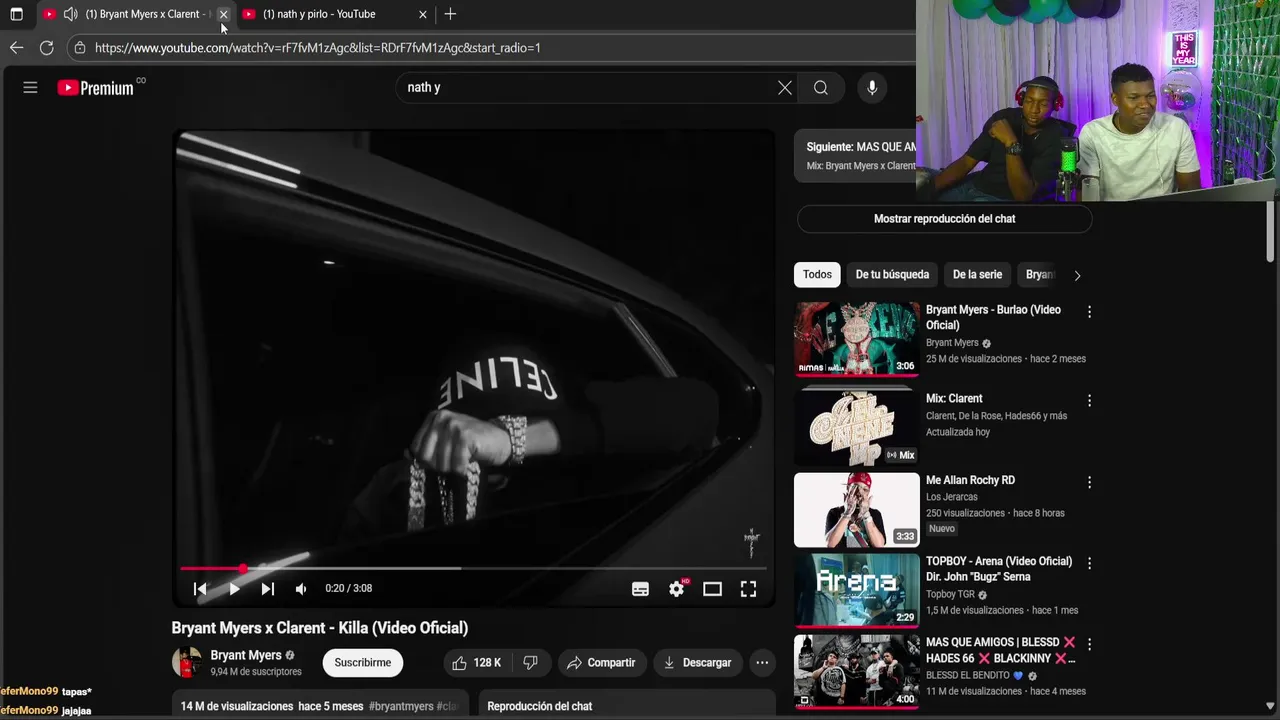
Task: Enter full screen mode
Action: click(748, 589)
